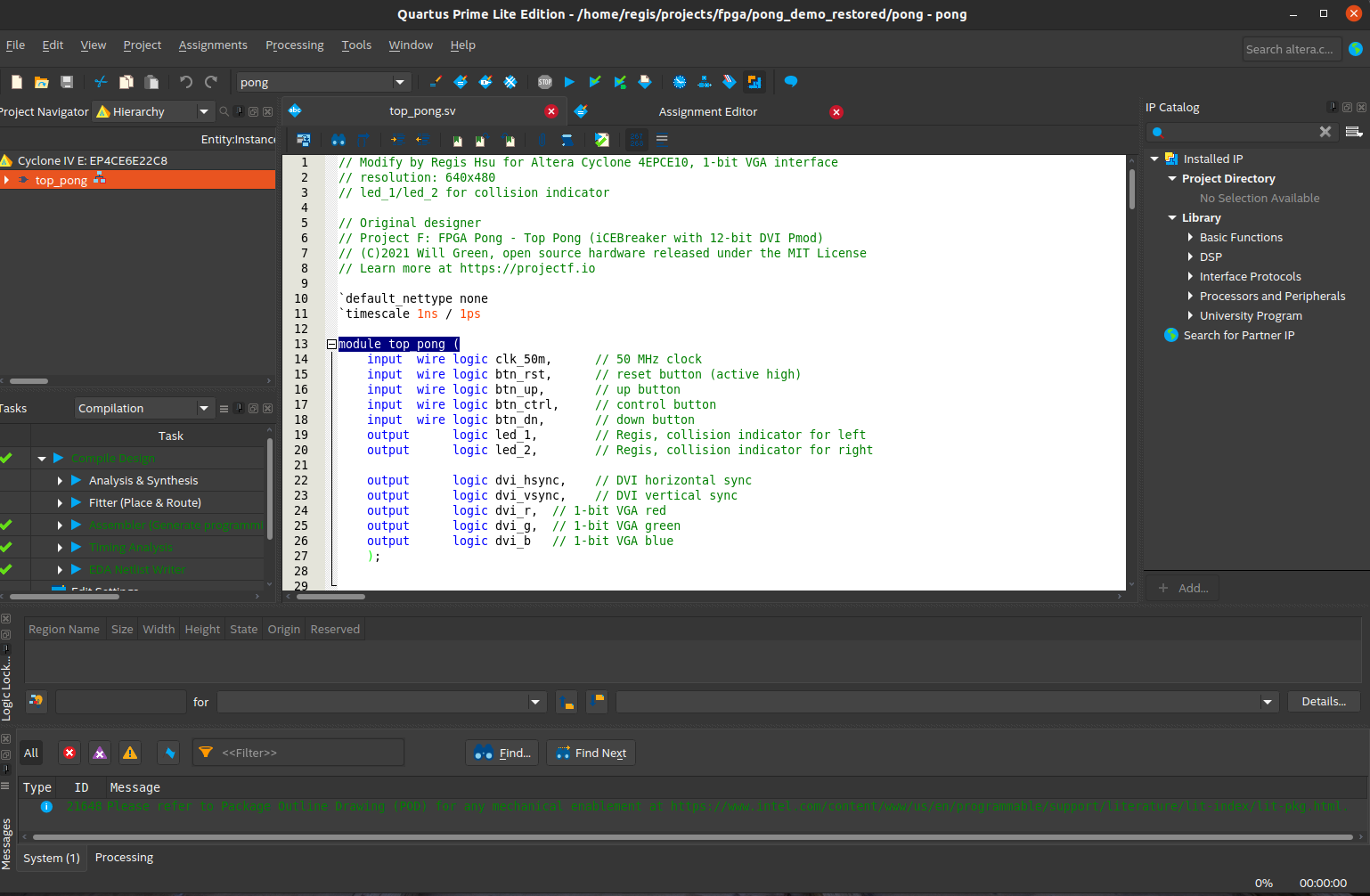Open the Assignments menu
Image resolution: width=1370 pixels, height=896 pixels.
(x=213, y=45)
